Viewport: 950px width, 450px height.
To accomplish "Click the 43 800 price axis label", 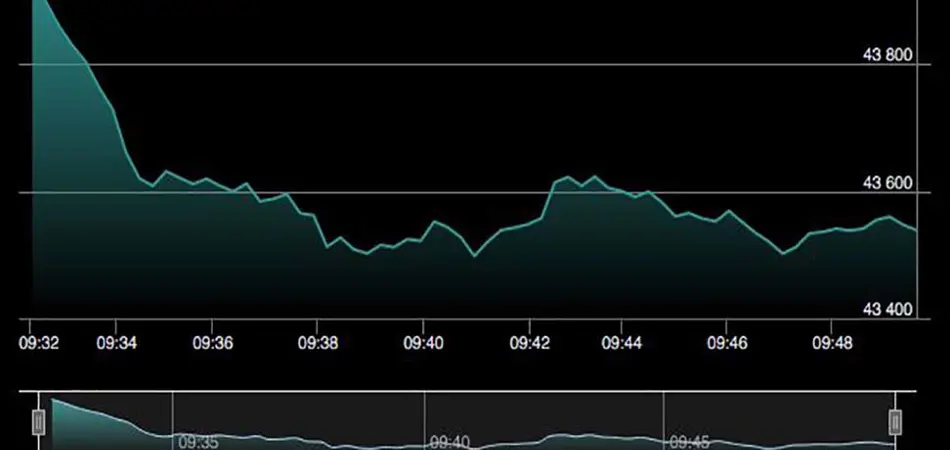I will click(x=886, y=55).
